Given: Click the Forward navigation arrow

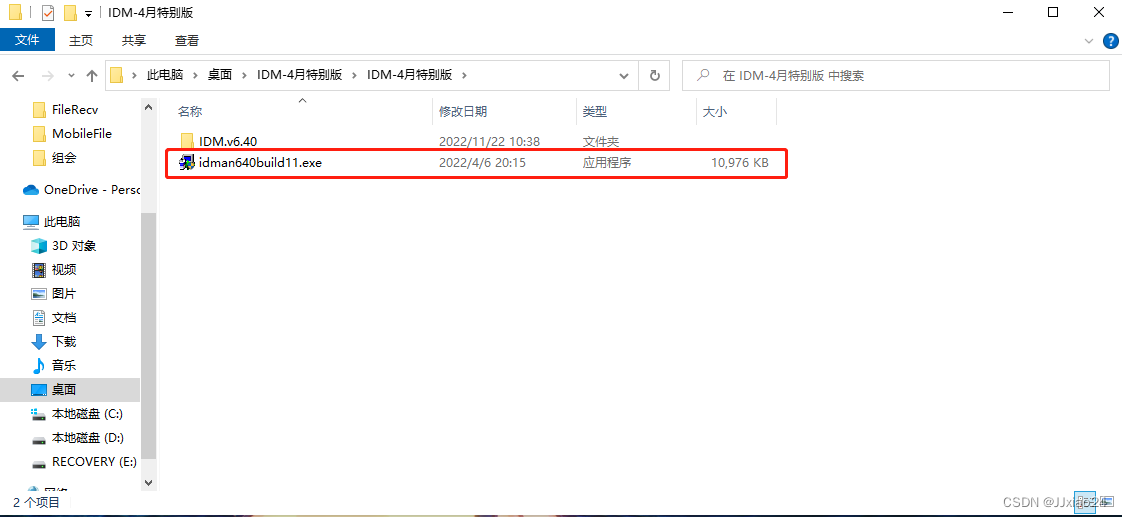Looking at the screenshot, I should point(47,75).
